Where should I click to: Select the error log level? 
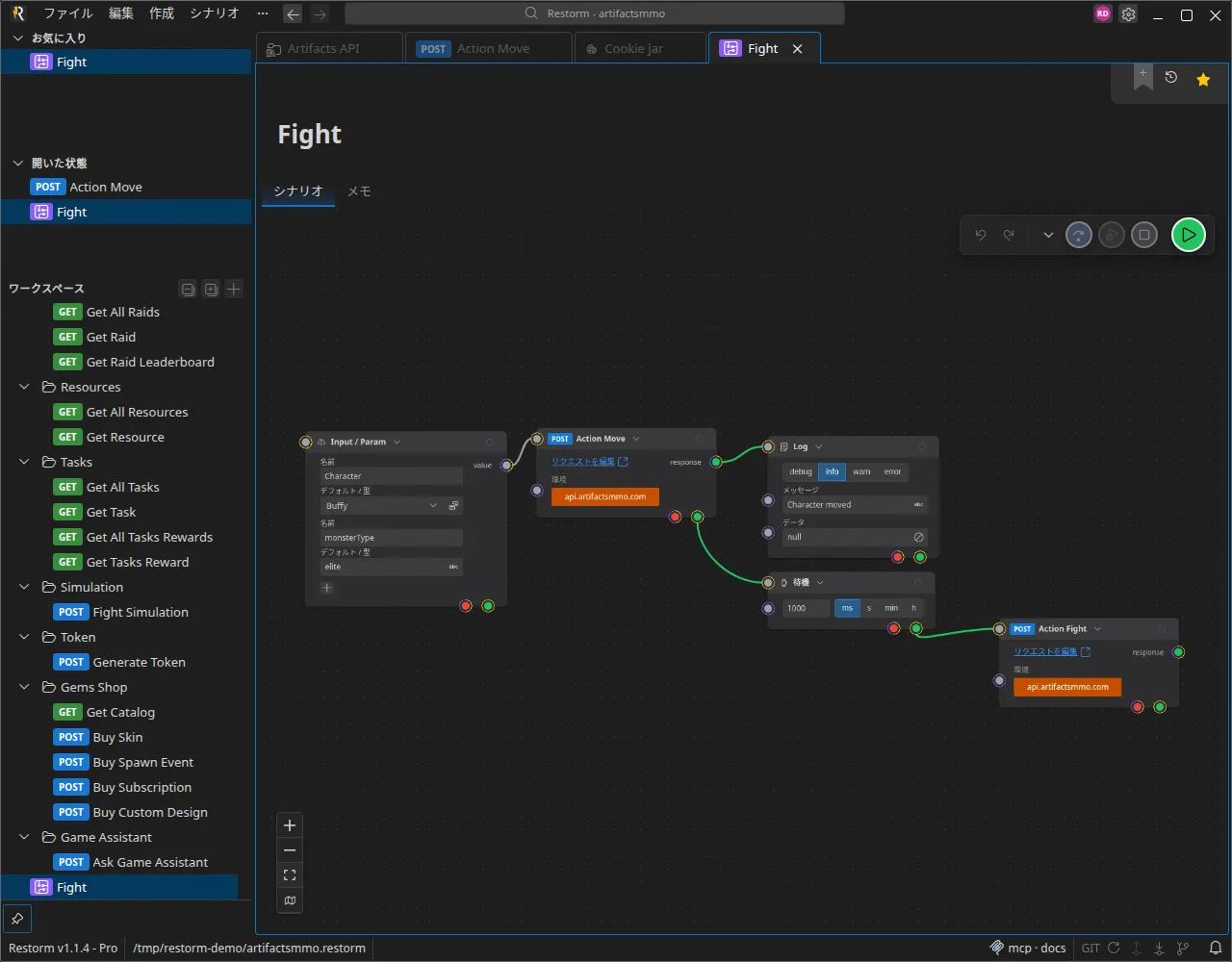click(893, 471)
